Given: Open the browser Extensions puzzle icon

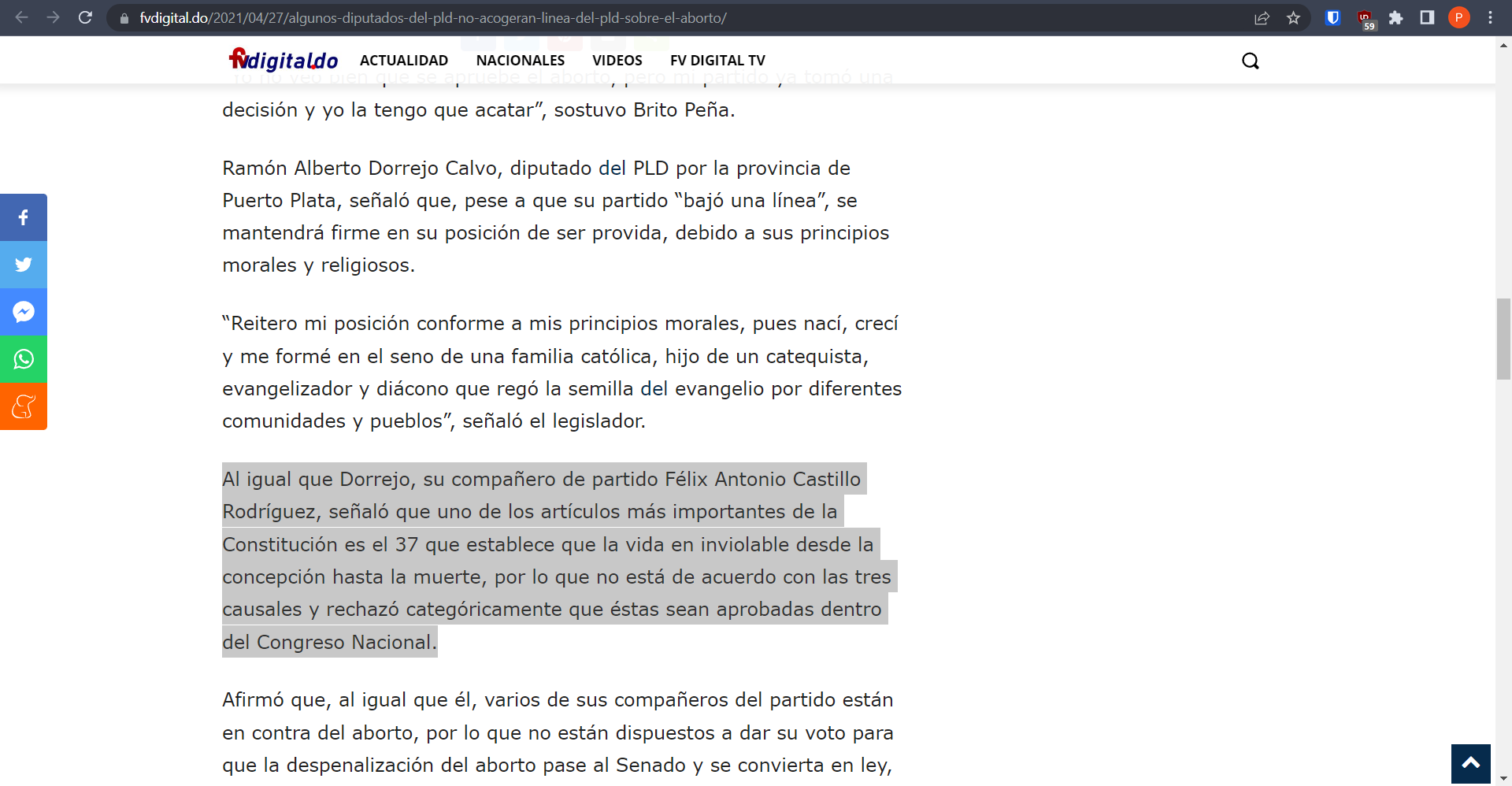Looking at the screenshot, I should (x=1395, y=17).
